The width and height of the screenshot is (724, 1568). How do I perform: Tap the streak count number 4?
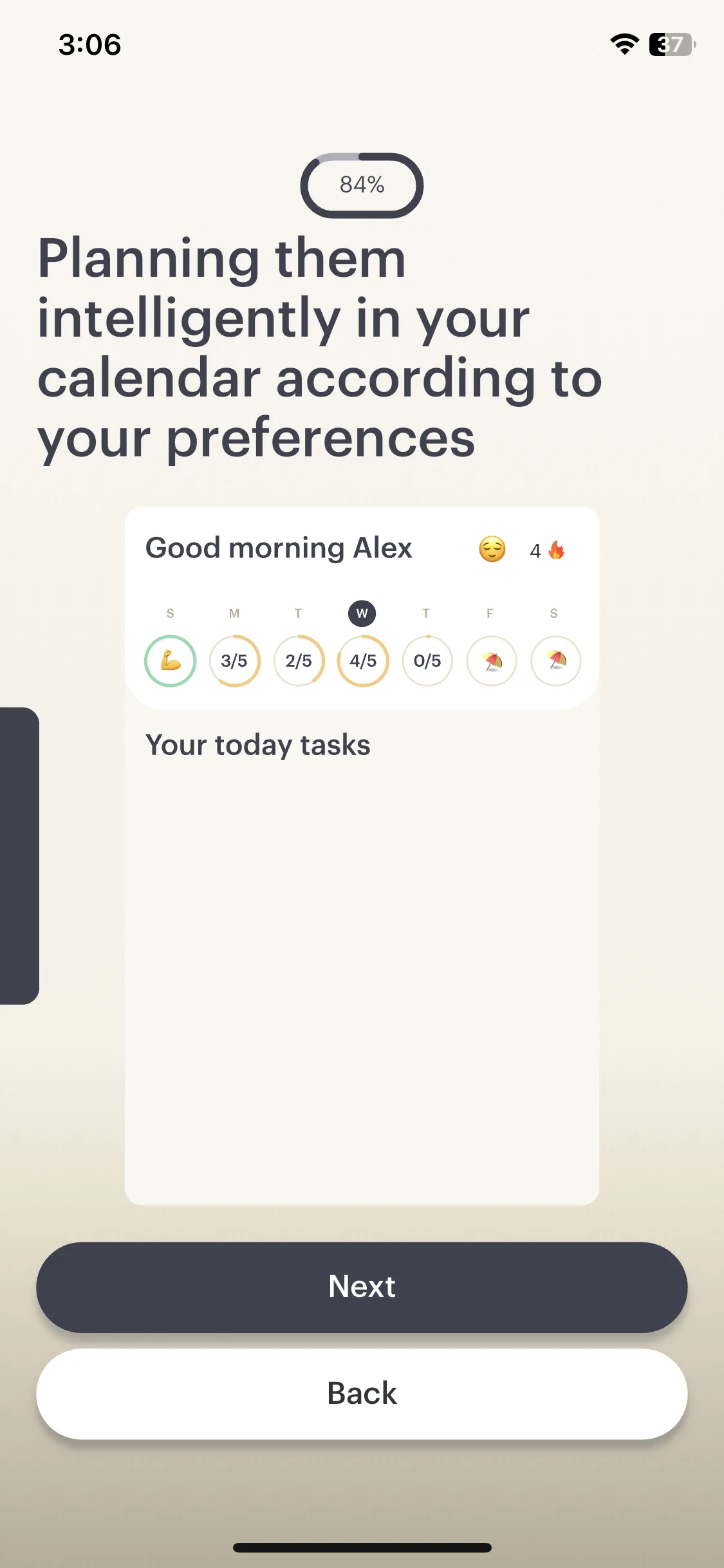pyautogui.click(x=535, y=551)
